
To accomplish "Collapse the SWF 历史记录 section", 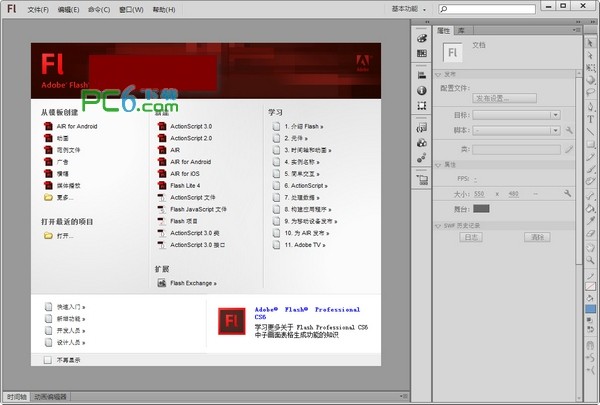I will [x=447, y=225].
